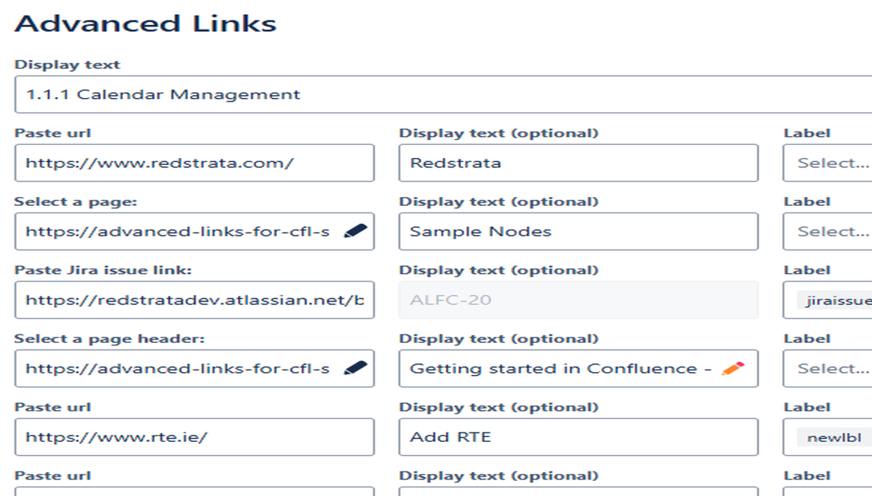The width and height of the screenshot is (872, 496).
Task: Click the Paste url field containing redstrata.com
Action: [x=194, y=163]
